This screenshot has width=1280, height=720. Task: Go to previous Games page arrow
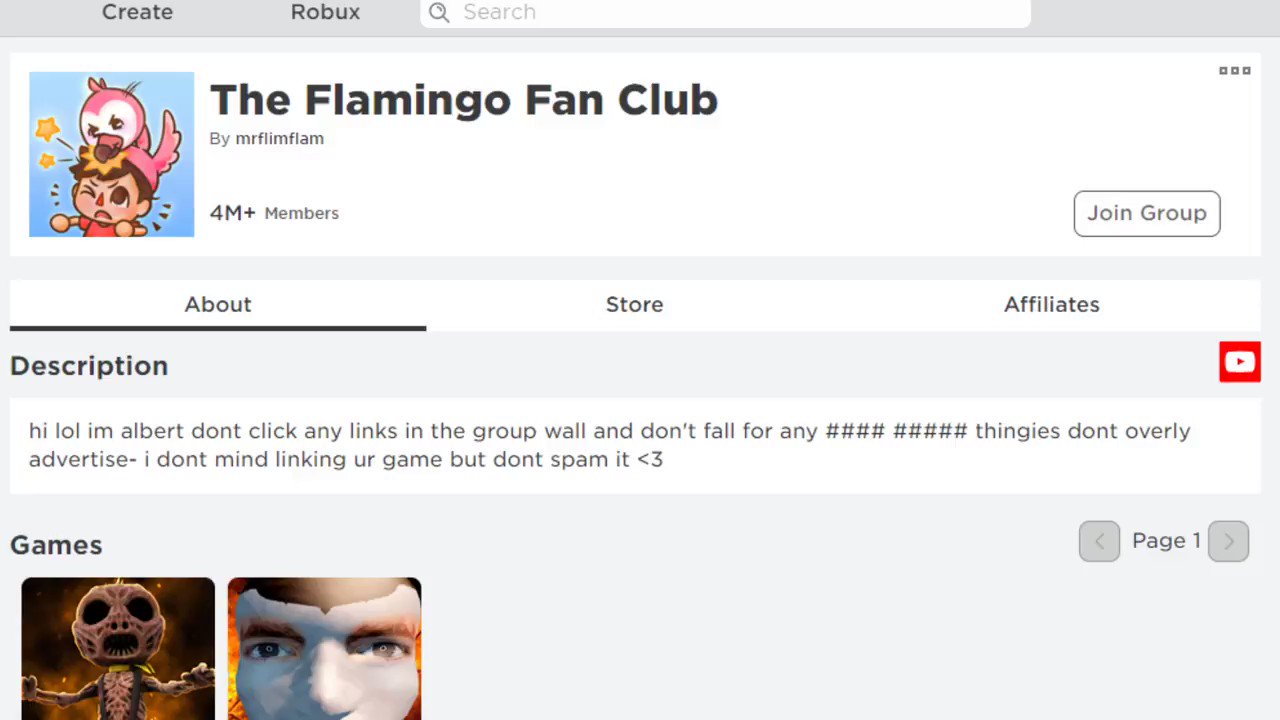coord(1099,541)
